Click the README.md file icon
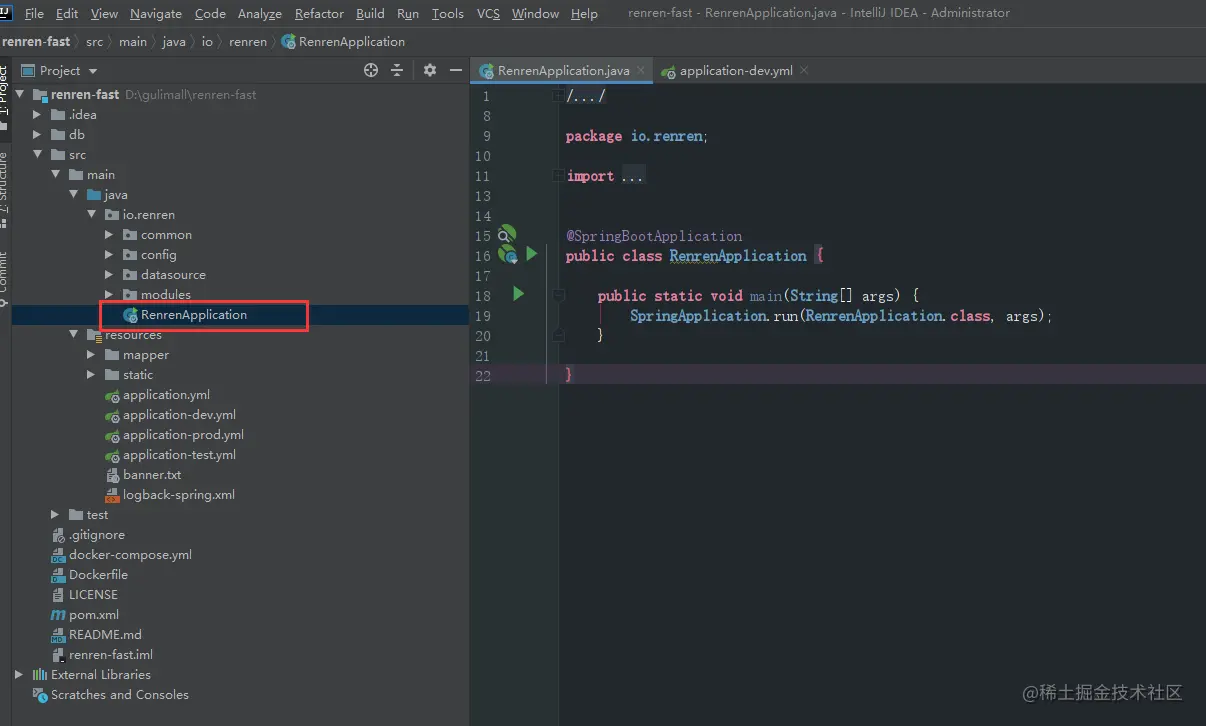The height and width of the screenshot is (726, 1206). pos(58,635)
